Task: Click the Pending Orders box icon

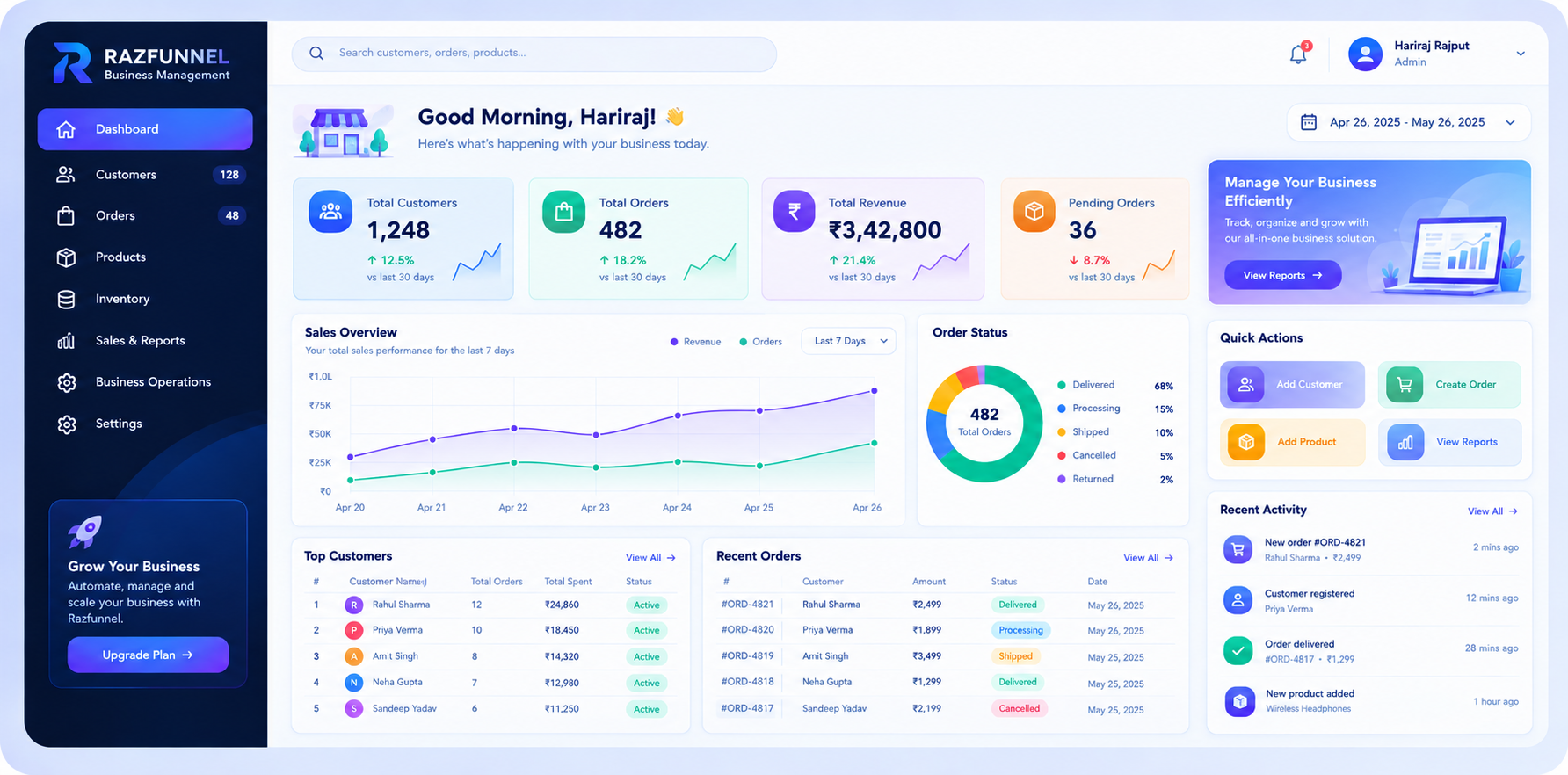Action: (x=1034, y=212)
